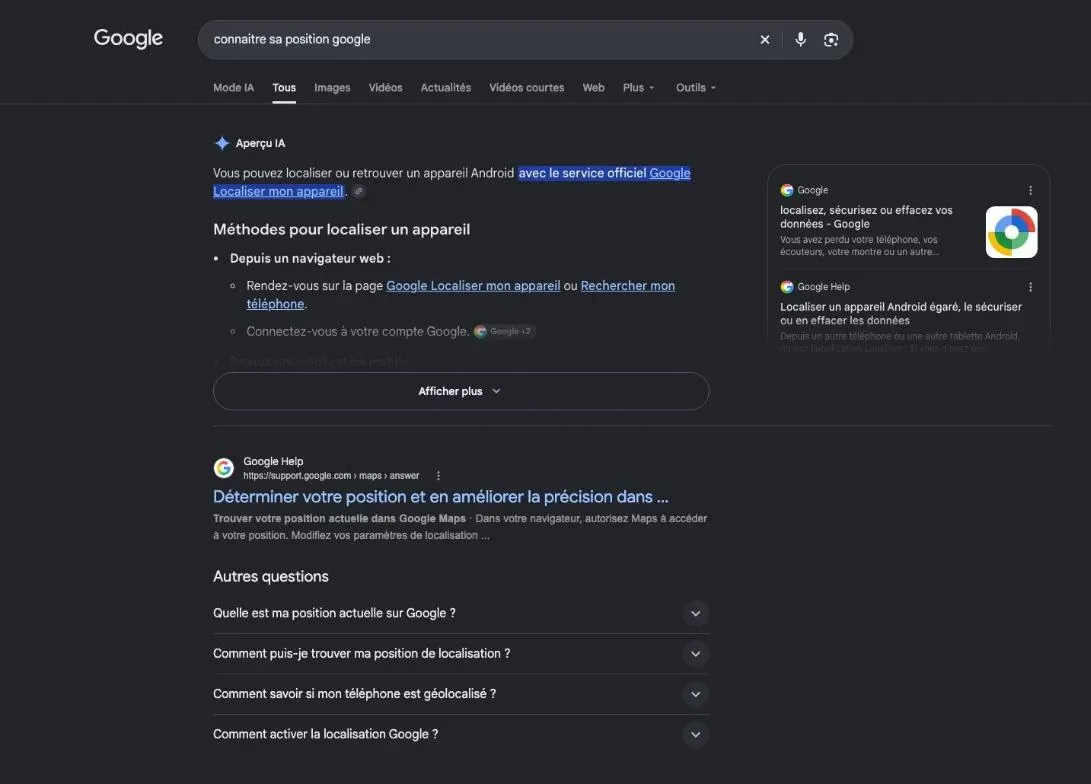Open the Vidéos courtes tab

(527, 88)
